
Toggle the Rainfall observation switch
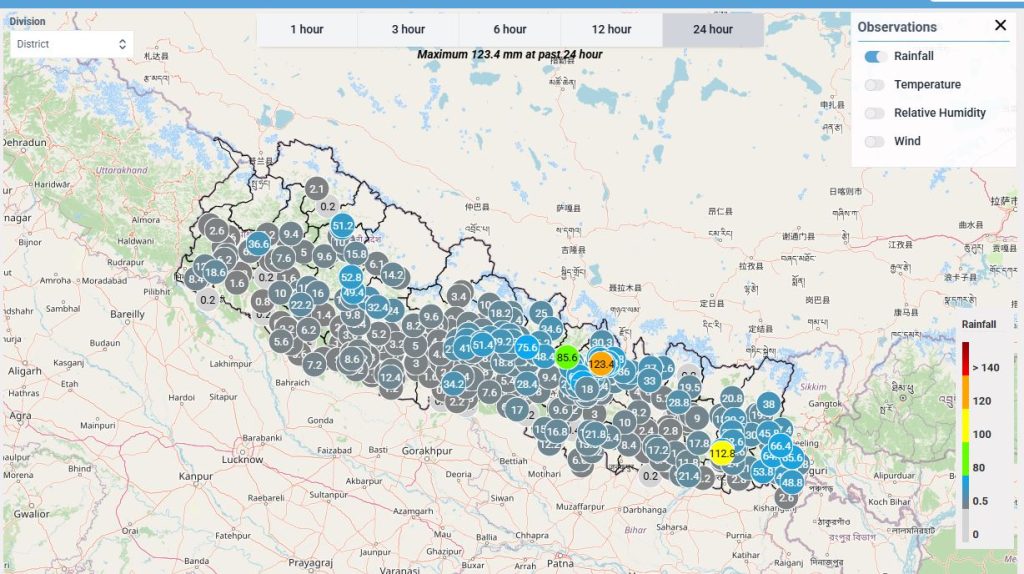pyautogui.click(x=875, y=56)
